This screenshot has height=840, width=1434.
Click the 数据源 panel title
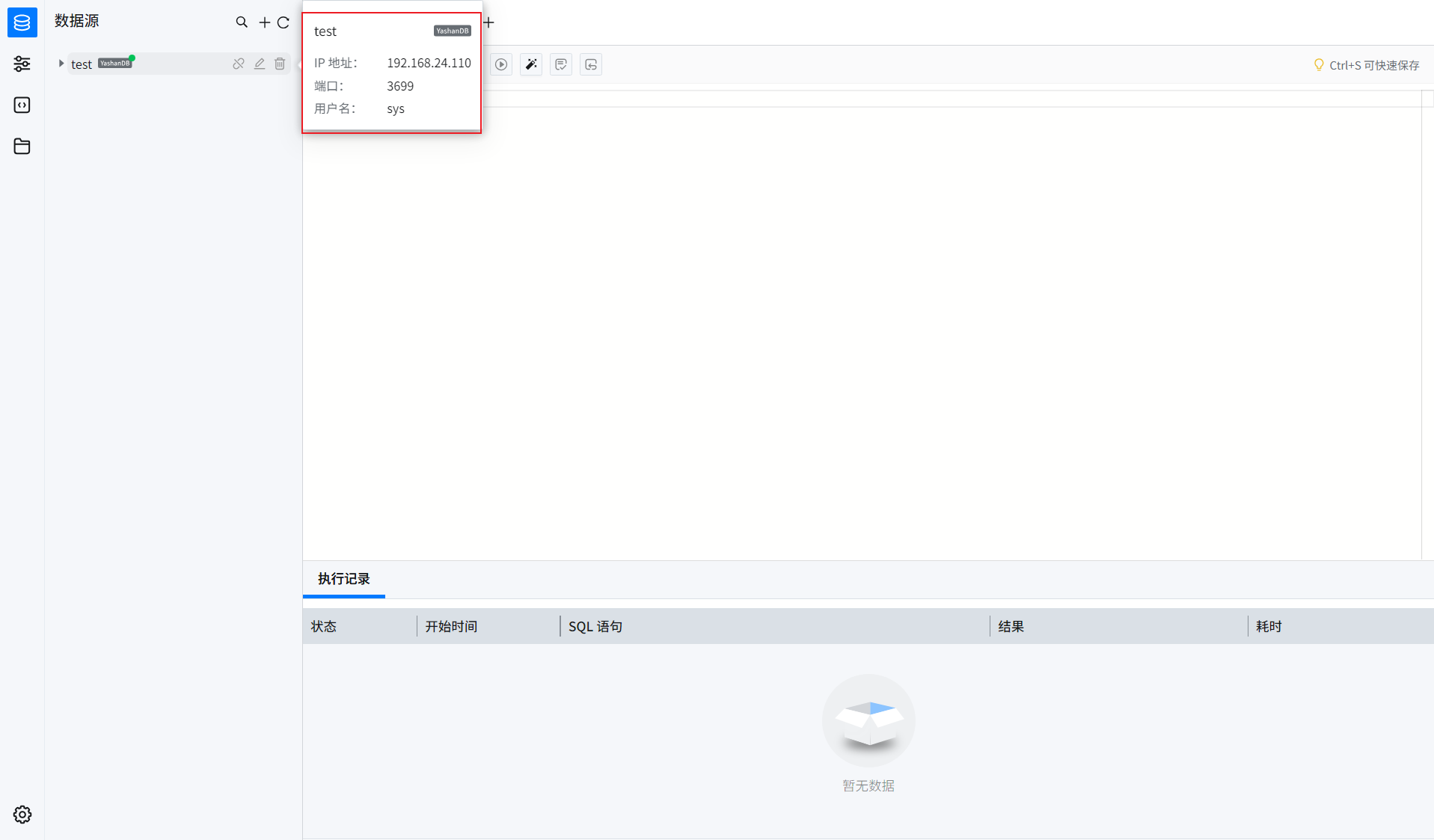click(77, 21)
